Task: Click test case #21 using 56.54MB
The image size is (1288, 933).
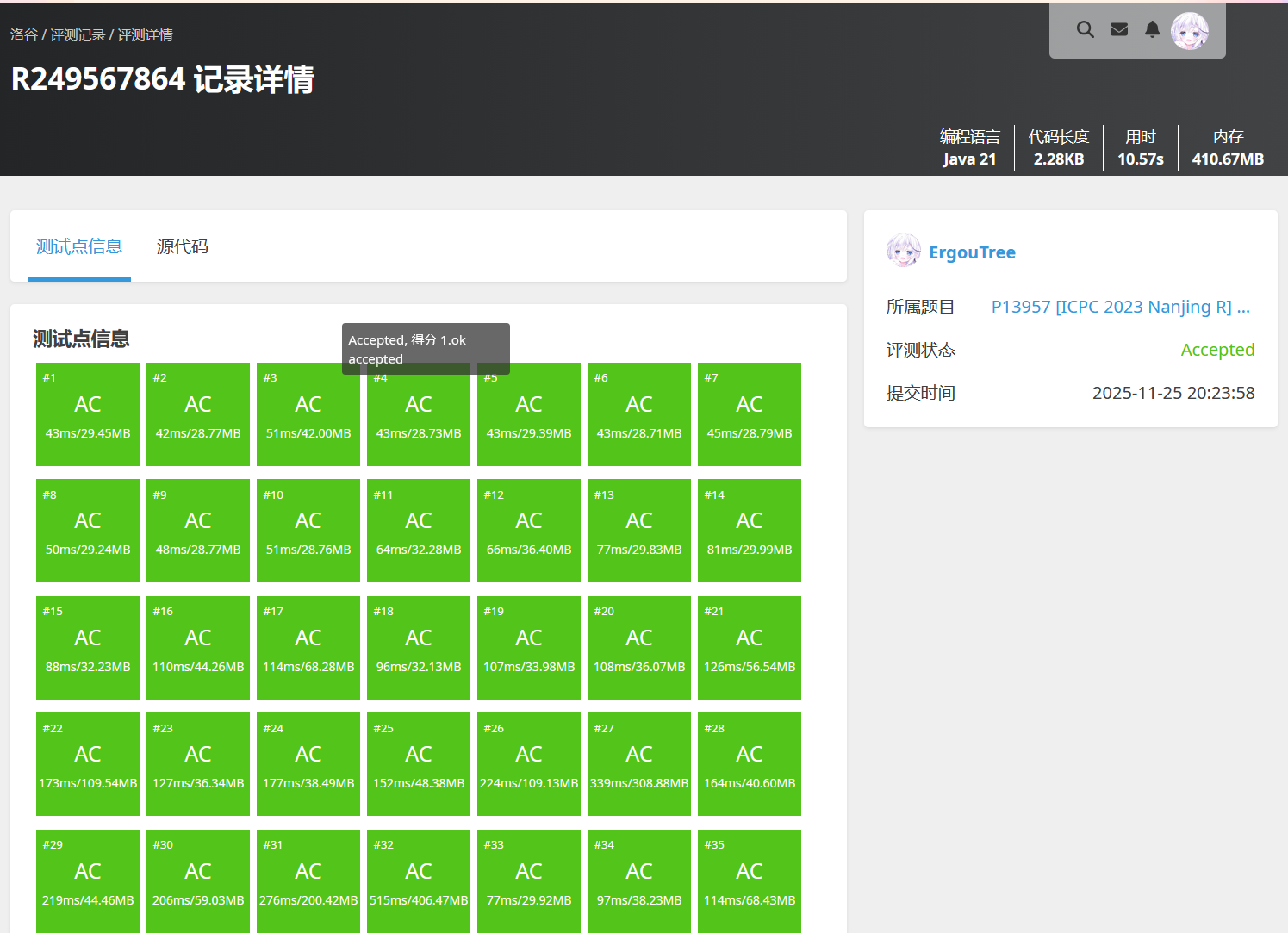Action: (750, 648)
